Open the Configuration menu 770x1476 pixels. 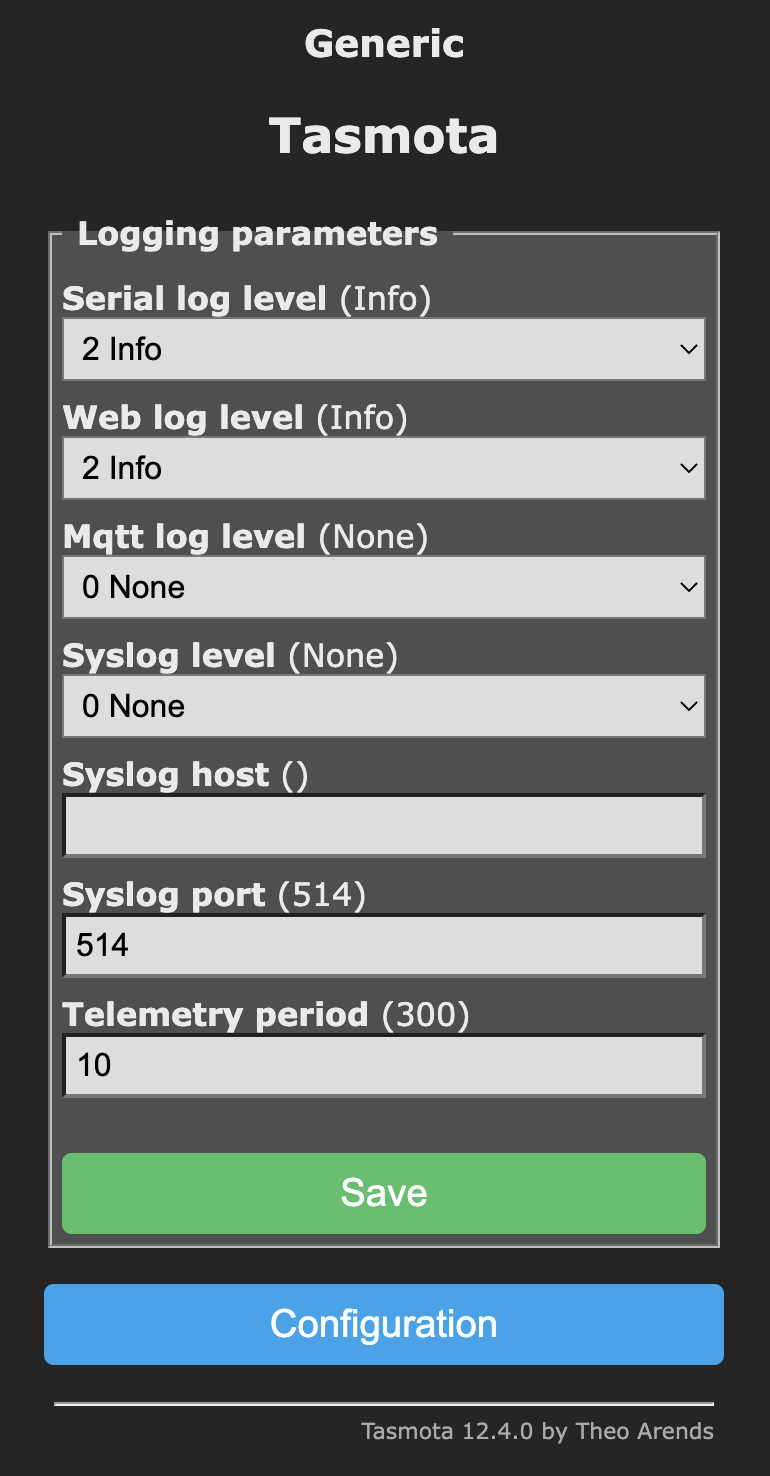383,1323
